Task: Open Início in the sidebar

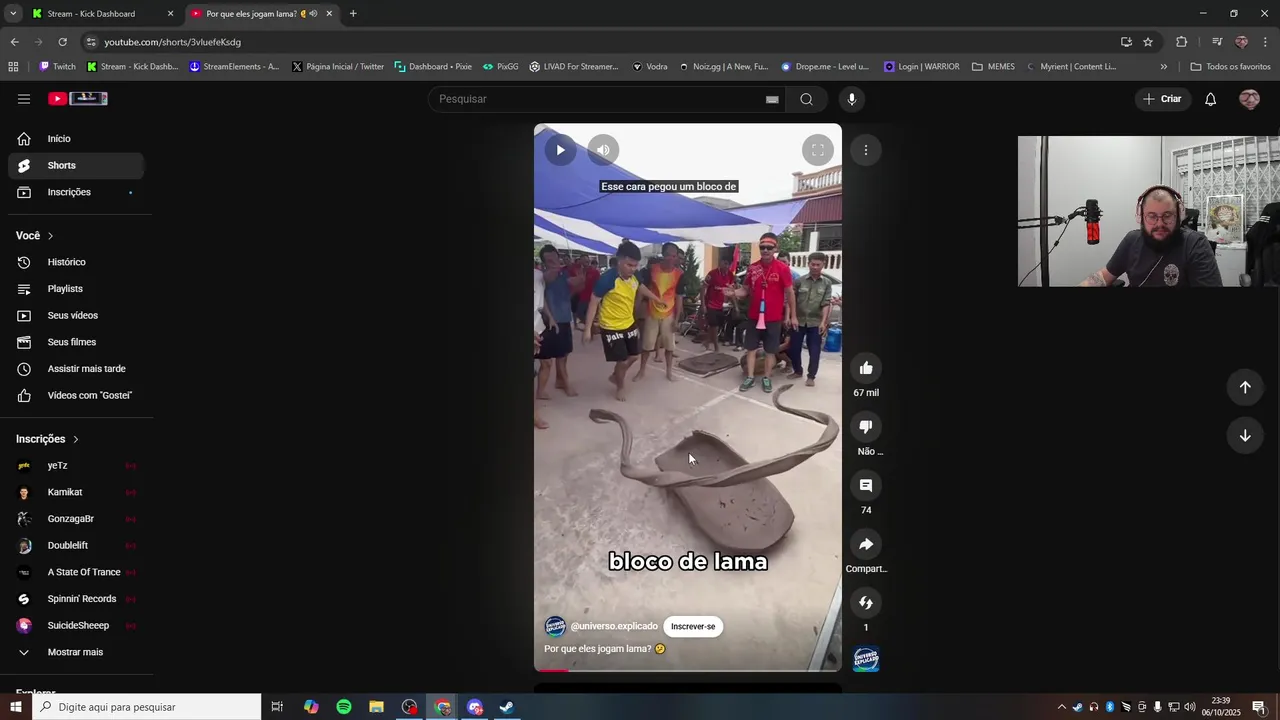Action: click(76, 139)
